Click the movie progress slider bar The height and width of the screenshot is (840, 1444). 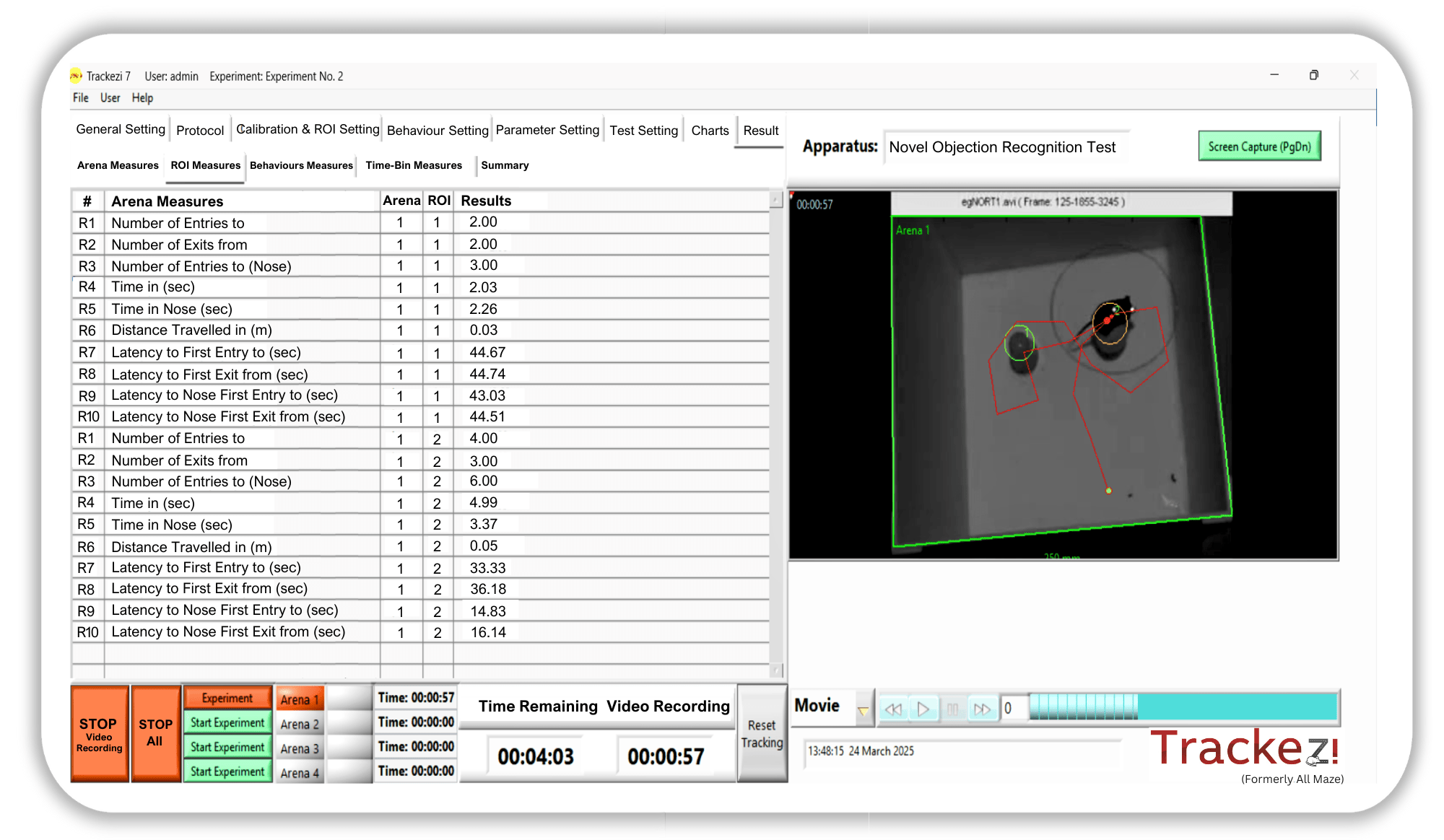(x=1184, y=706)
